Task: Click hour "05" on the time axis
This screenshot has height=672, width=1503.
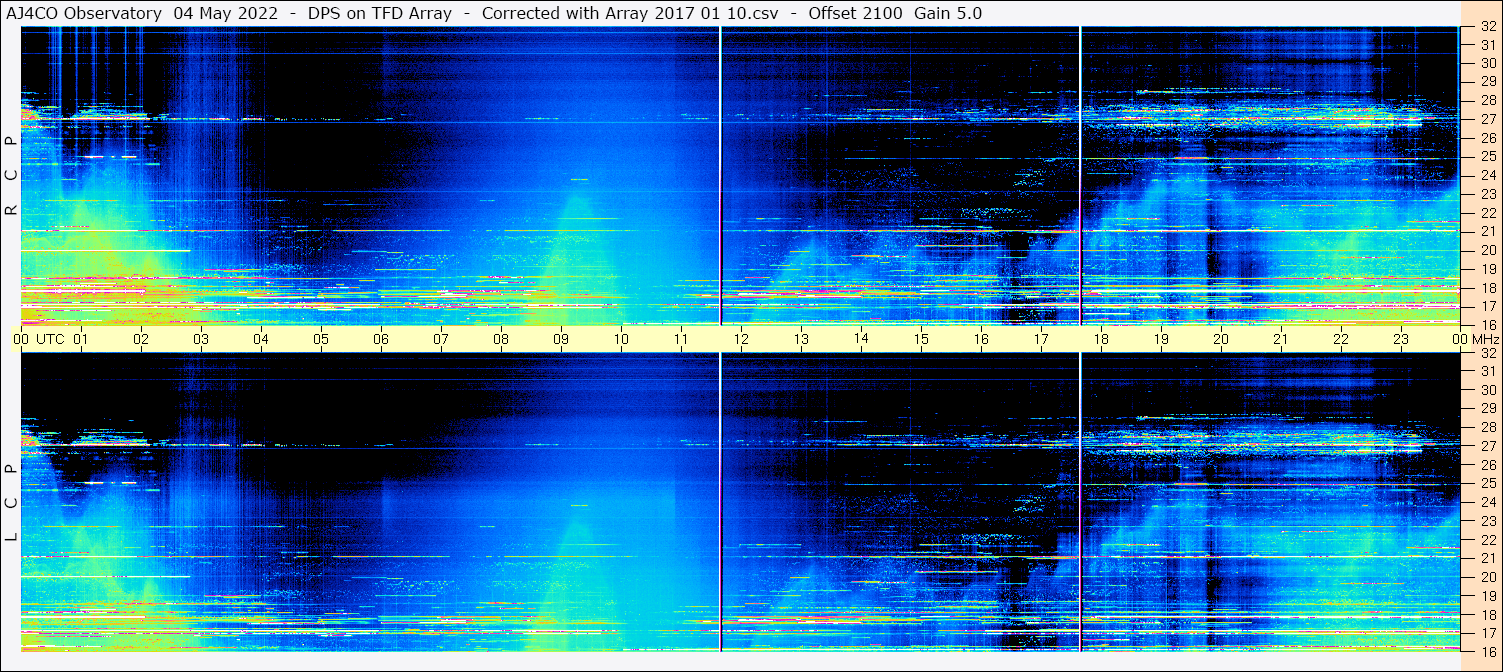Action: [321, 339]
